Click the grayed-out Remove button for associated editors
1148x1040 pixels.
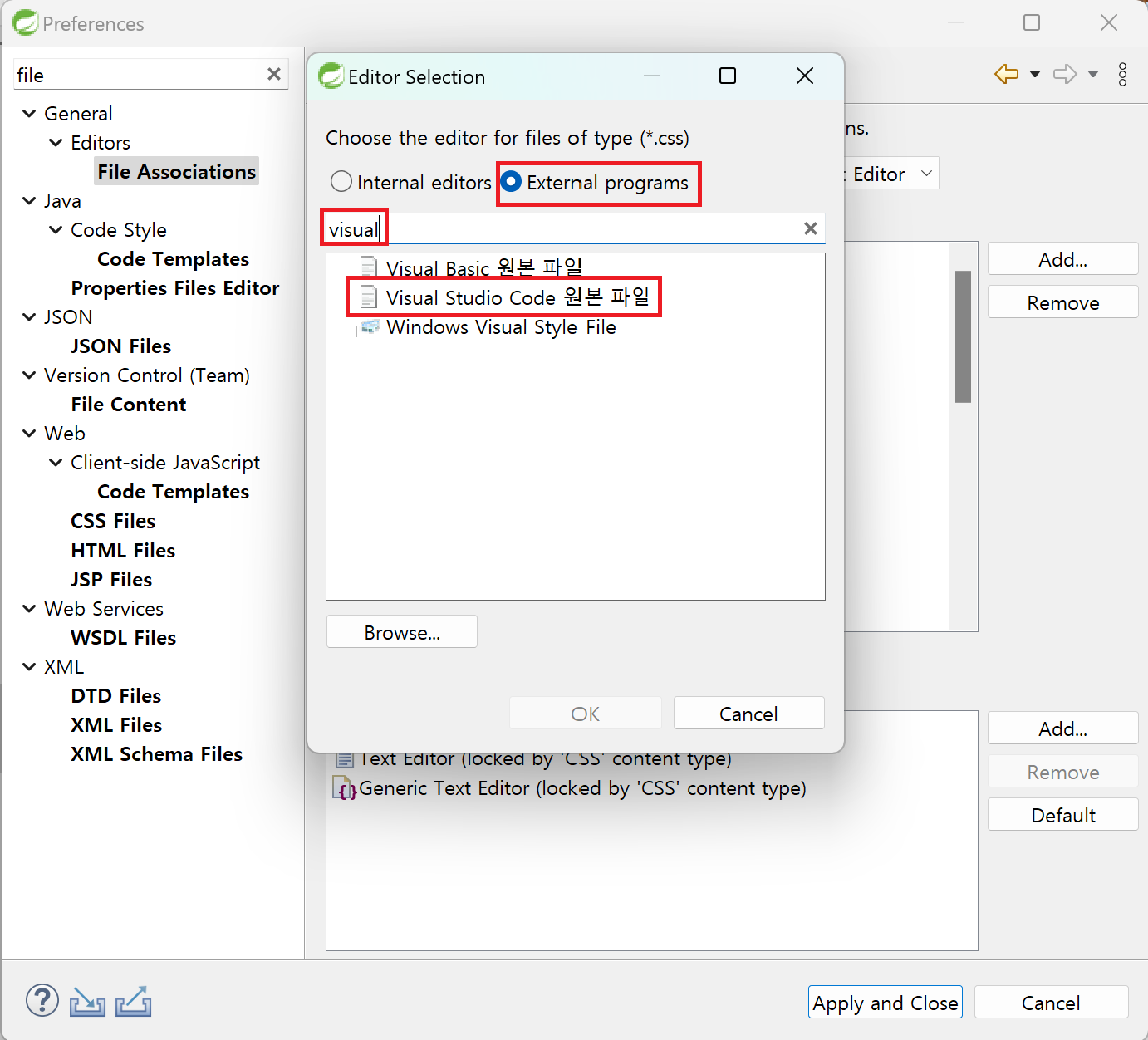pos(1063,772)
